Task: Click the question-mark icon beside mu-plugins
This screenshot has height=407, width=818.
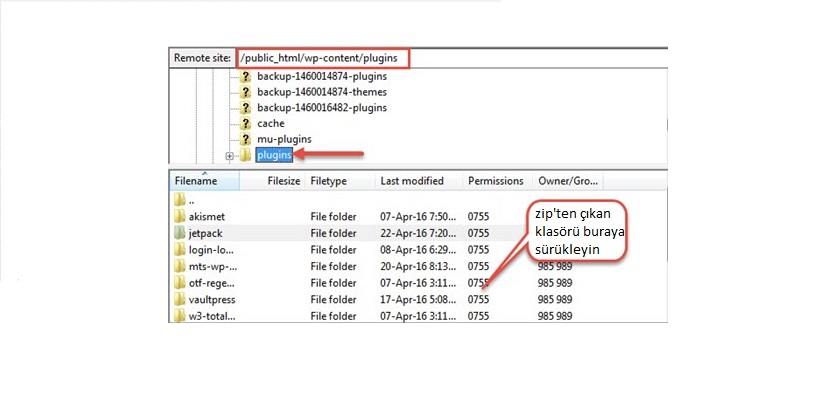Action: (245, 139)
